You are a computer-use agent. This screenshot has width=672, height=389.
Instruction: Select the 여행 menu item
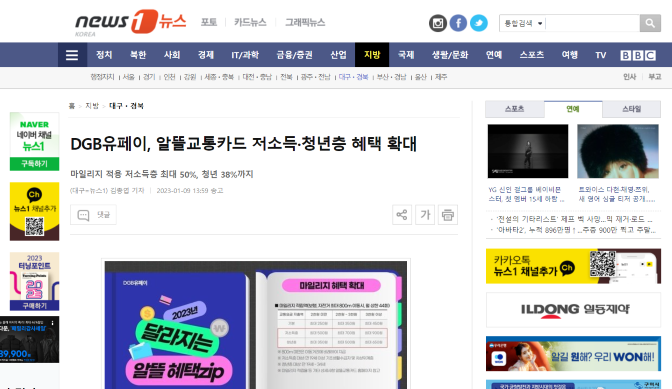click(x=570, y=55)
